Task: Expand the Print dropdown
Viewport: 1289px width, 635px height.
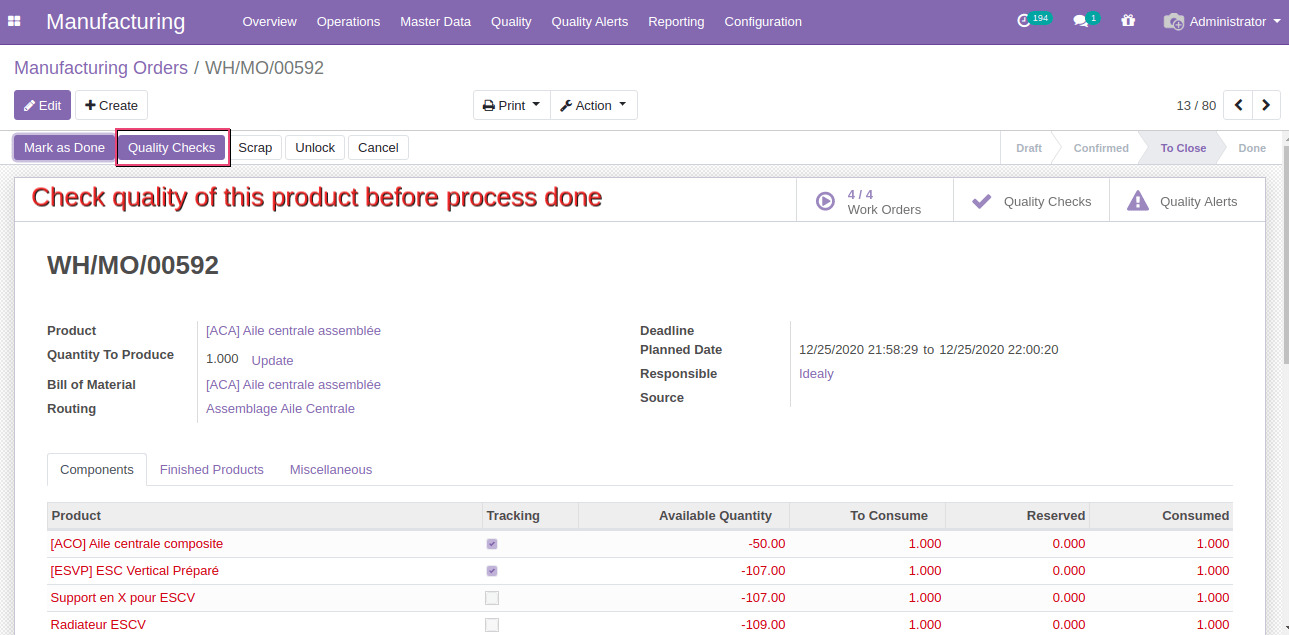Action: click(511, 105)
